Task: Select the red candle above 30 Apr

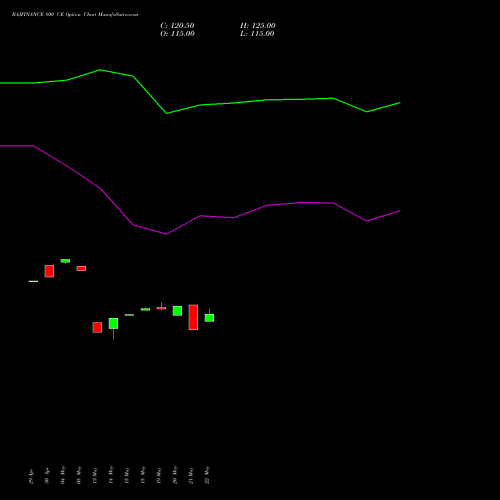Action: [x=49, y=271]
